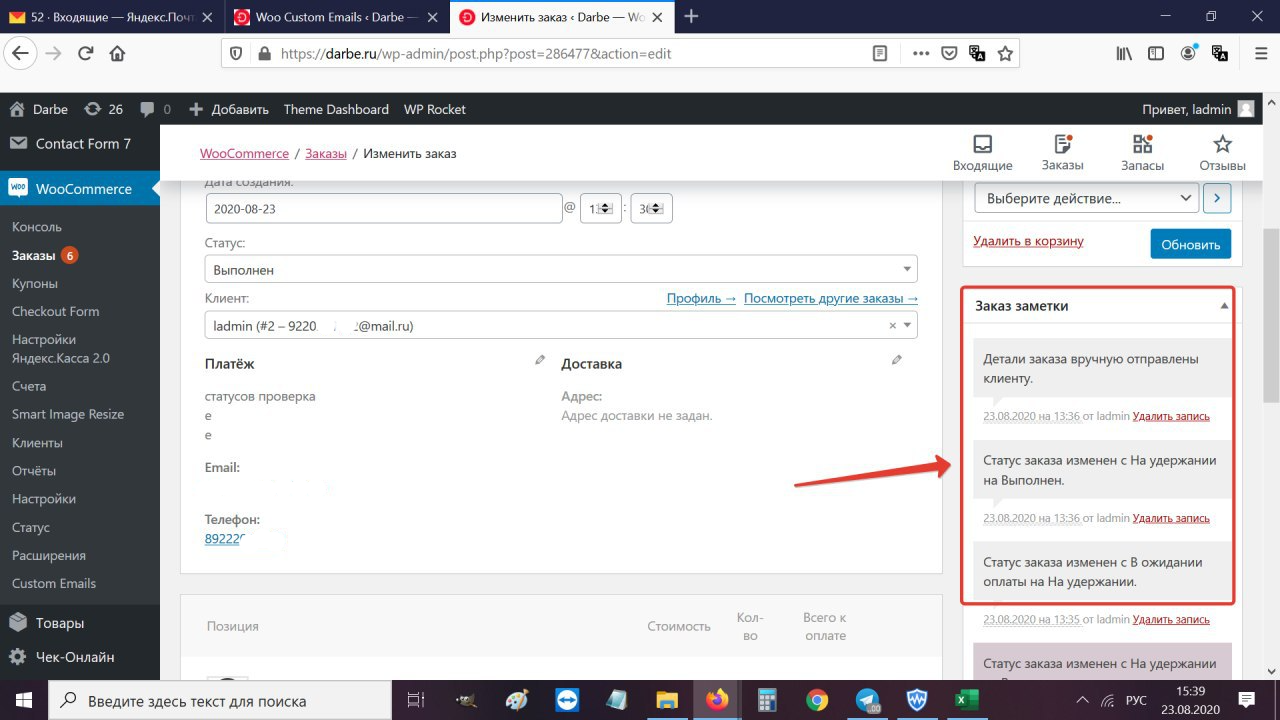Open the Купоны submenu item
Viewport: 1280px width, 720px height.
pyautogui.click(x=35, y=283)
